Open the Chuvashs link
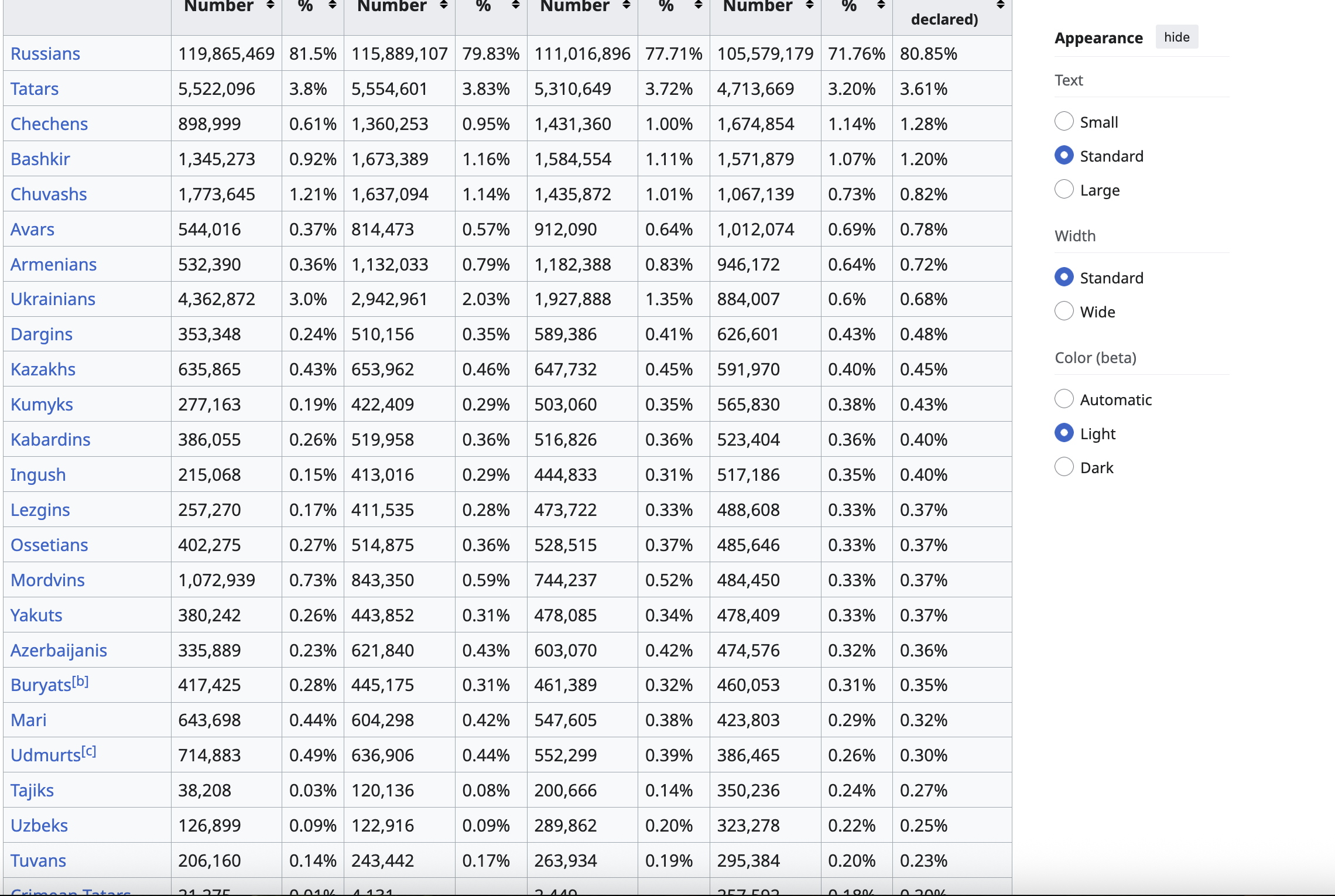1335x896 pixels. (x=49, y=194)
